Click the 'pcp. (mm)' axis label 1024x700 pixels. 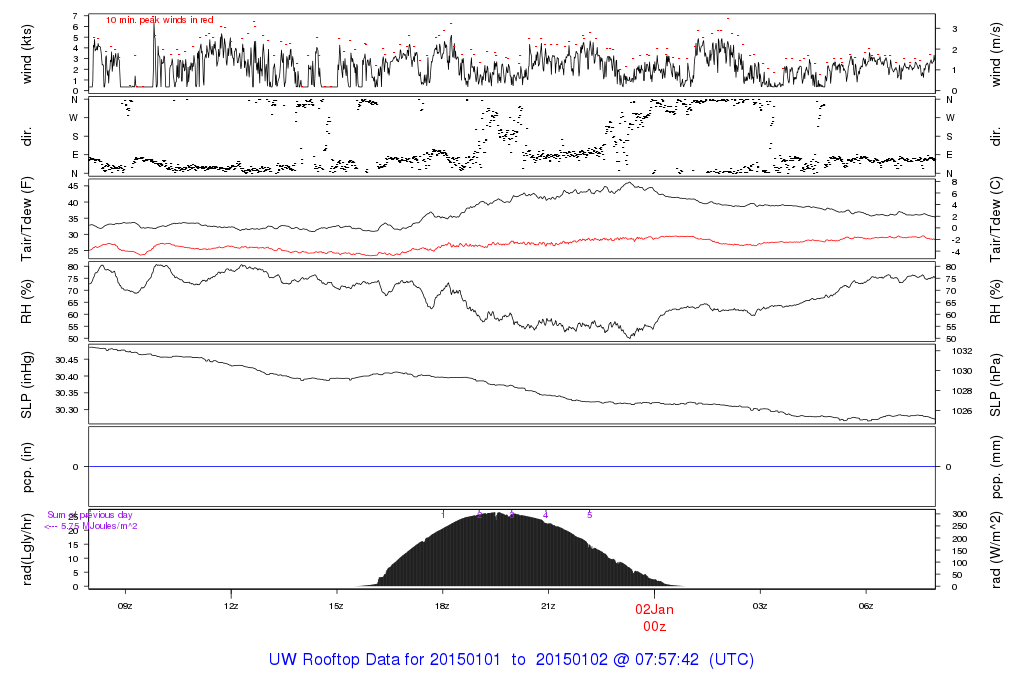[x=995, y=467]
